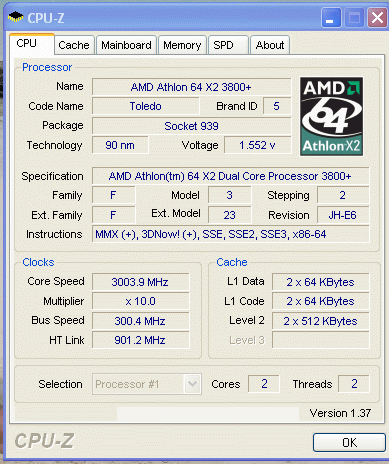Expand the Processor #1 selection dropdown
389x464 pixels.
coord(192,384)
